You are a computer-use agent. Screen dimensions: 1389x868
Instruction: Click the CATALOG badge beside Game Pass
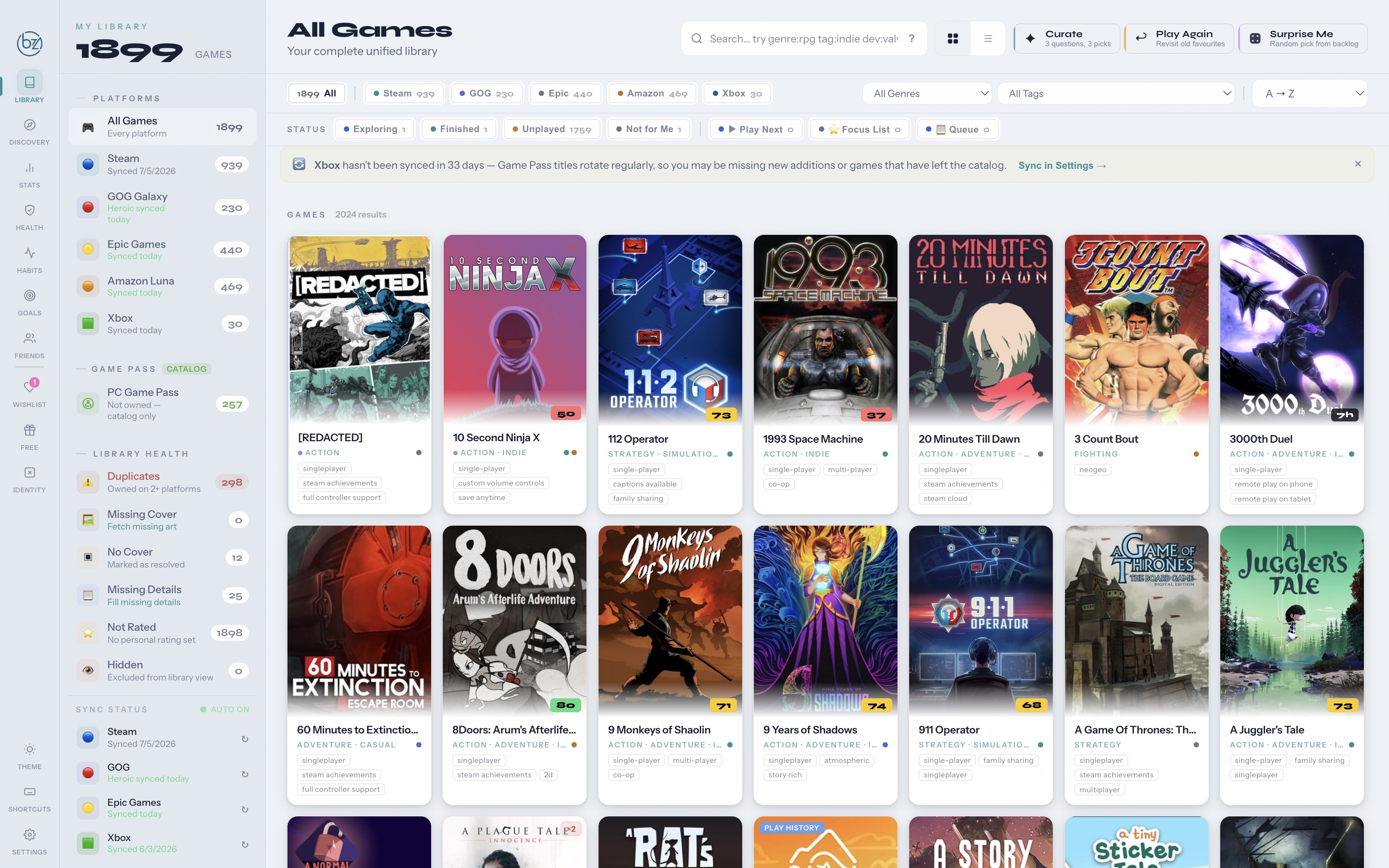click(x=187, y=369)
